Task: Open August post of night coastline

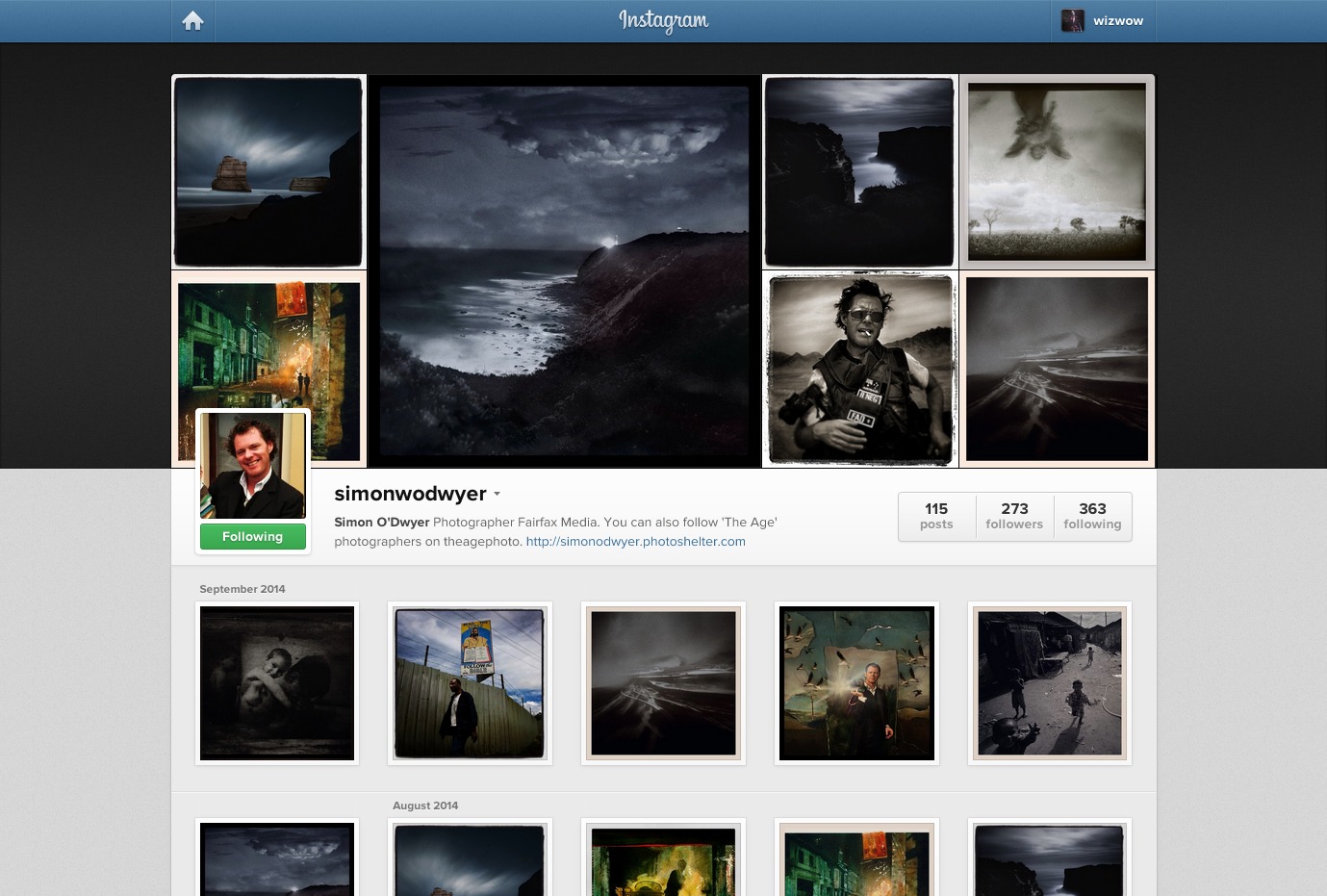Action: [x=277, y=858]
